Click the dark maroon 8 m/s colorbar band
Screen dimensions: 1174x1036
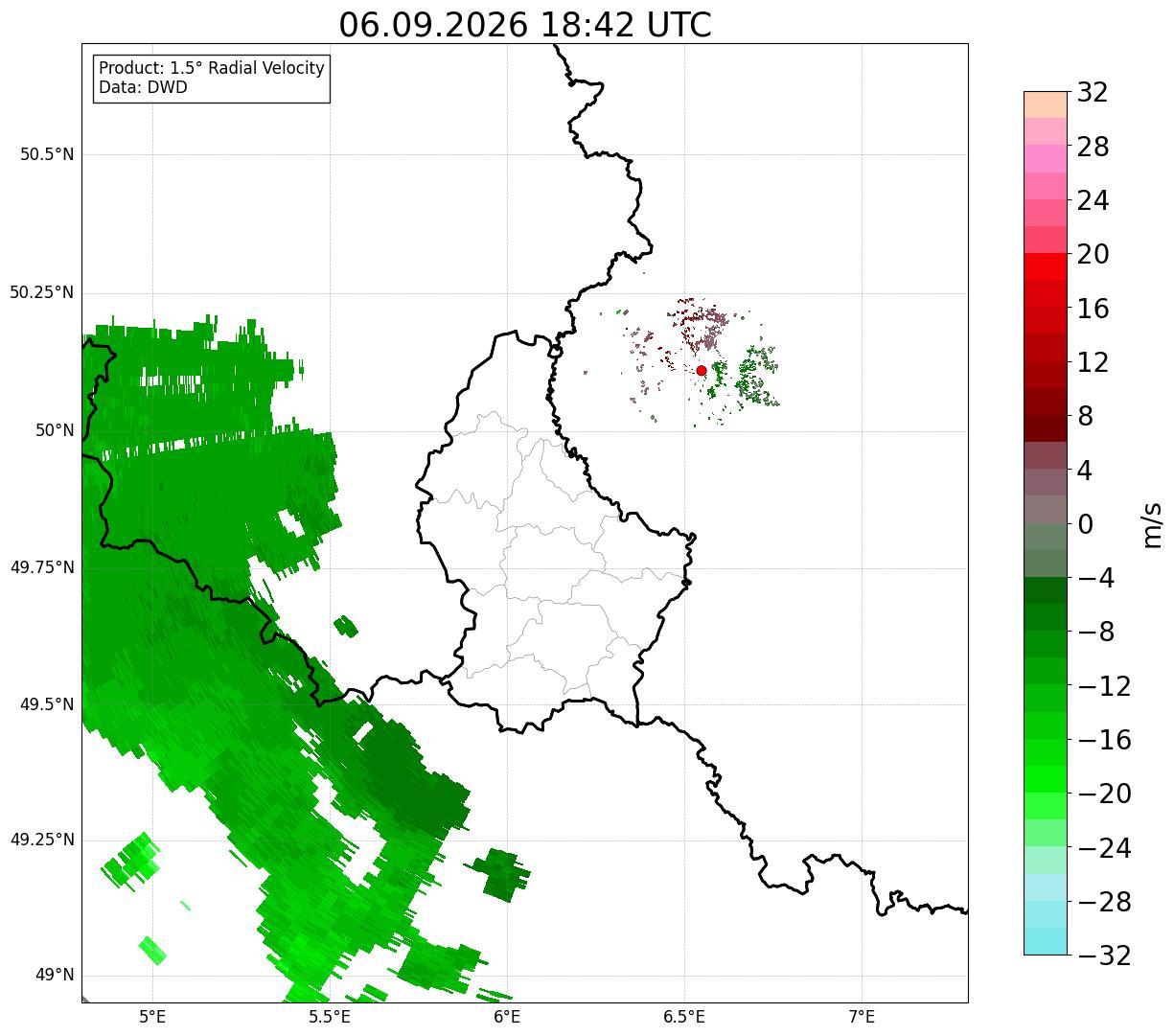1046,428
